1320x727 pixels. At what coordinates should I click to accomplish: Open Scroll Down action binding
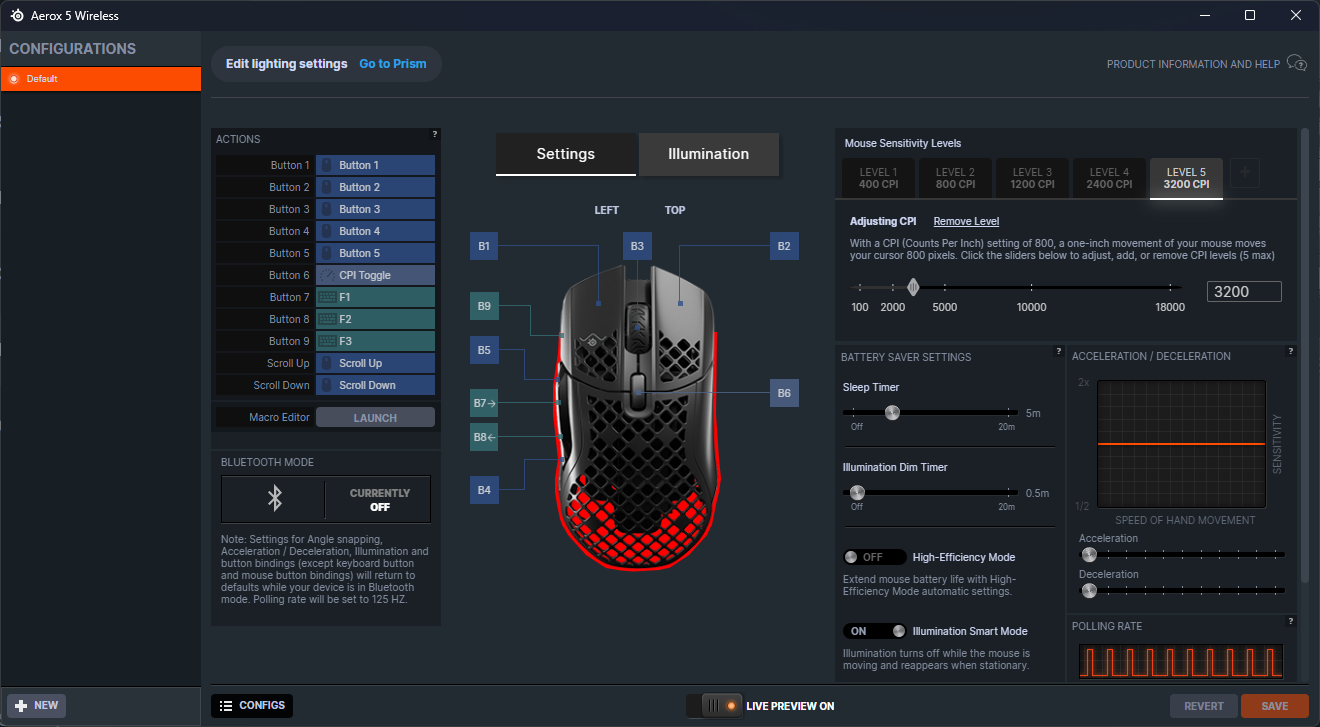pyautogui.click(x=375, y=385)
